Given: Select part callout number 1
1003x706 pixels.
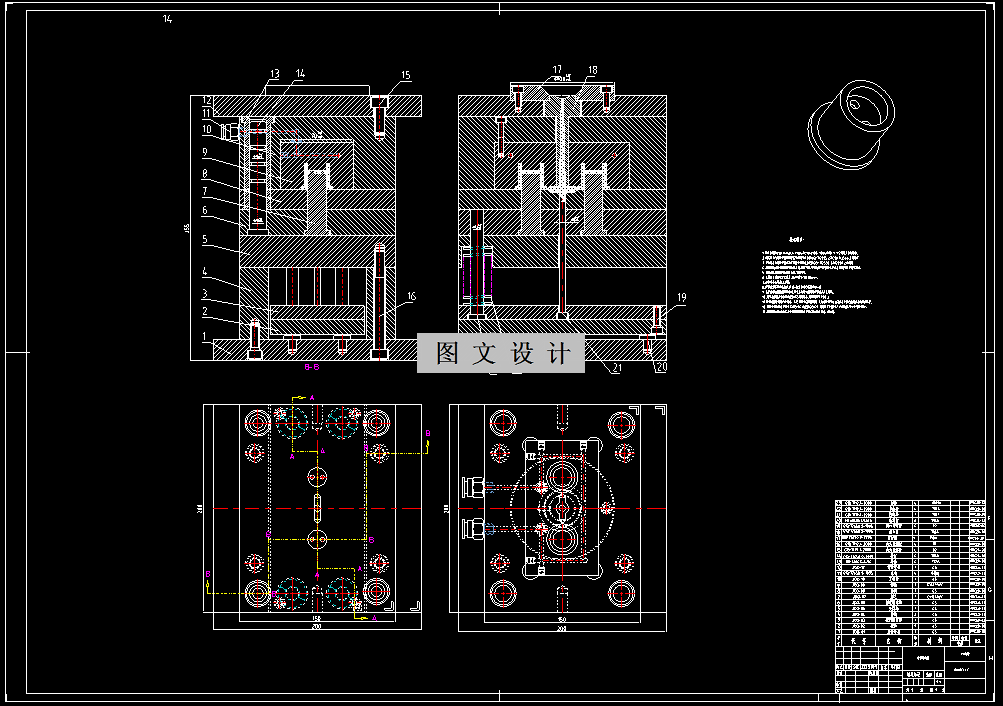Looking at the screenshot, I should pyautogui.click(x=205, y=336).
